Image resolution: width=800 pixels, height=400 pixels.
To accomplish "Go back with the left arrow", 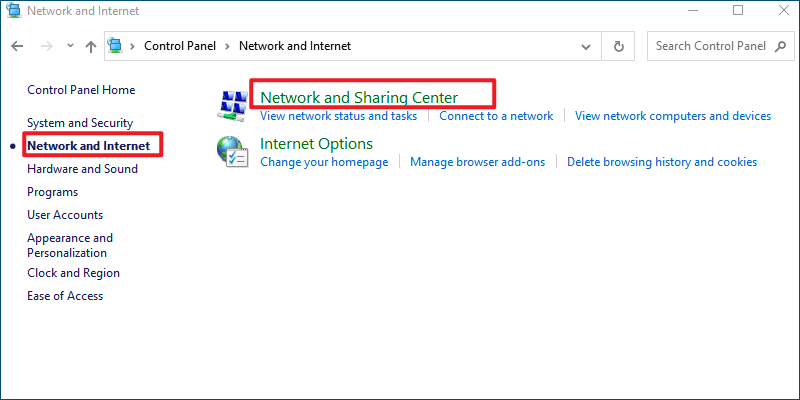I will click(17, 46).
